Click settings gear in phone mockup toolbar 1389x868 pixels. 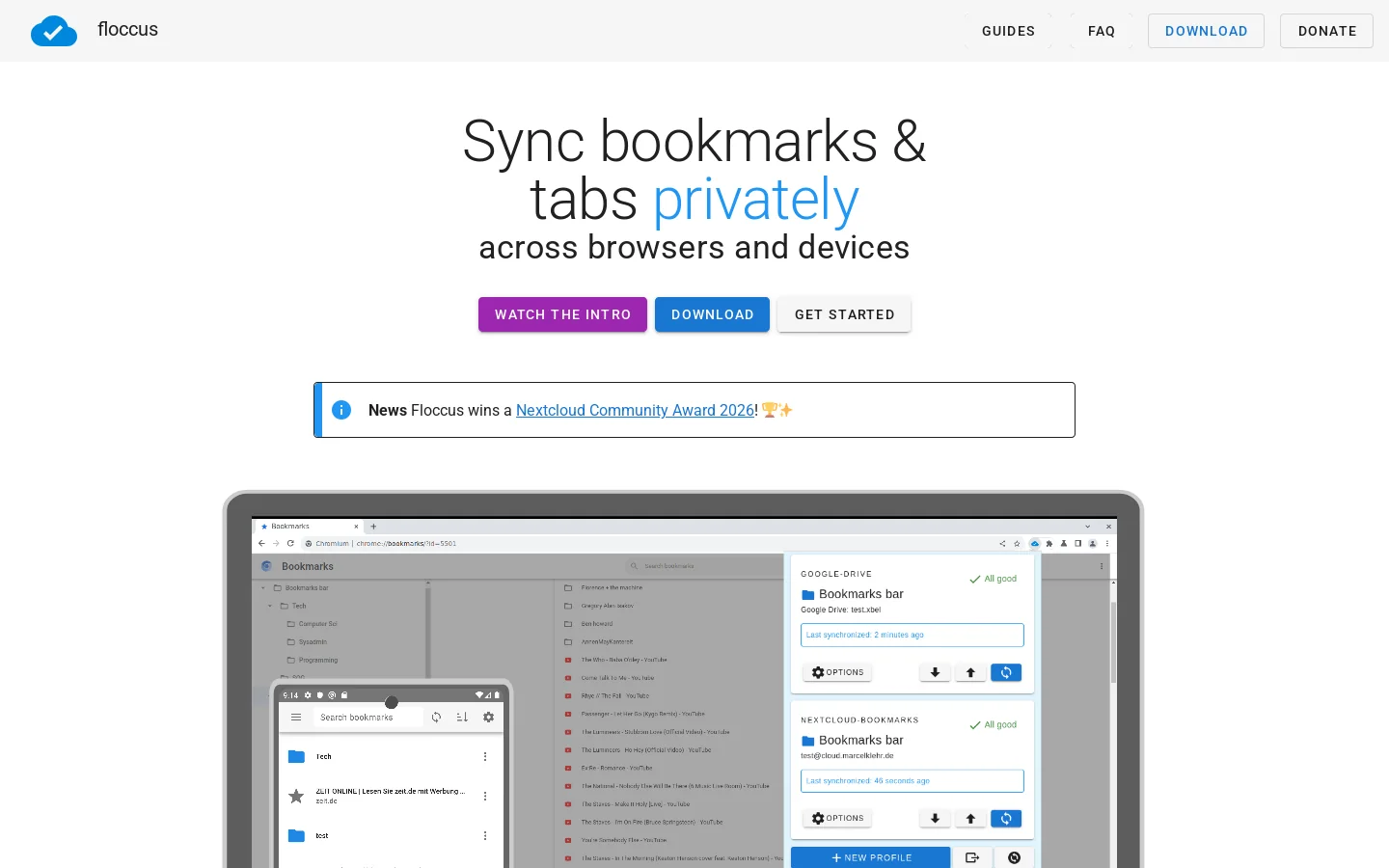coord(488,718)
